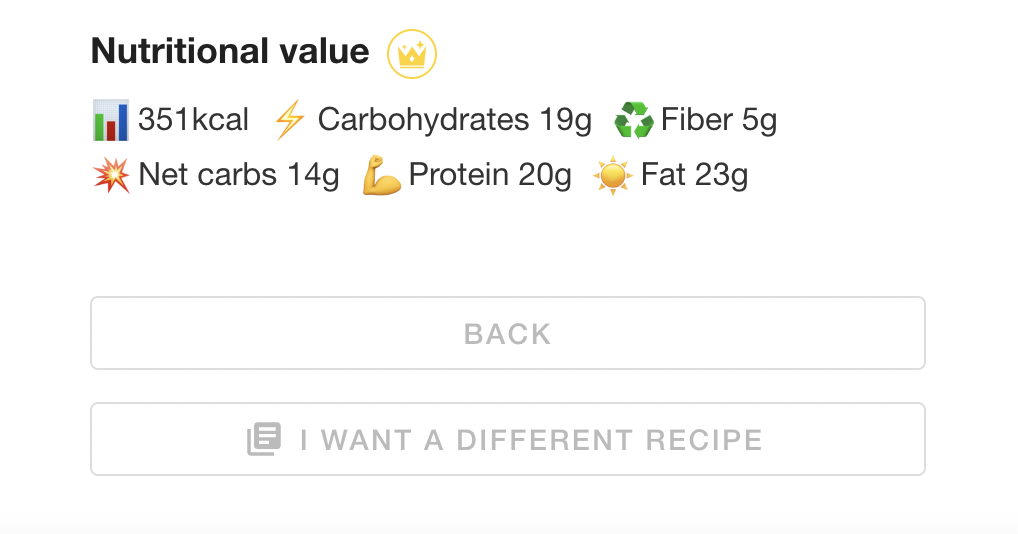This screenshot has height=534, width=1018.
Task: Click the bar chart calories icon
Action: 110,121
